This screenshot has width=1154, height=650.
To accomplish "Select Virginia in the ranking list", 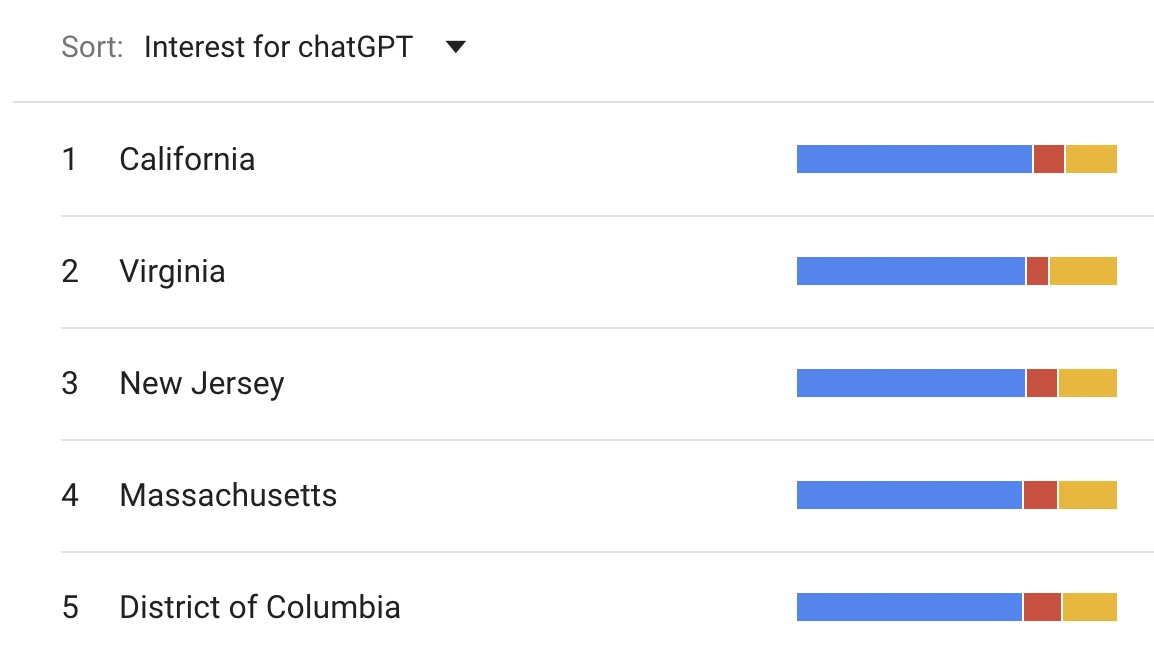I will [172, 271].
